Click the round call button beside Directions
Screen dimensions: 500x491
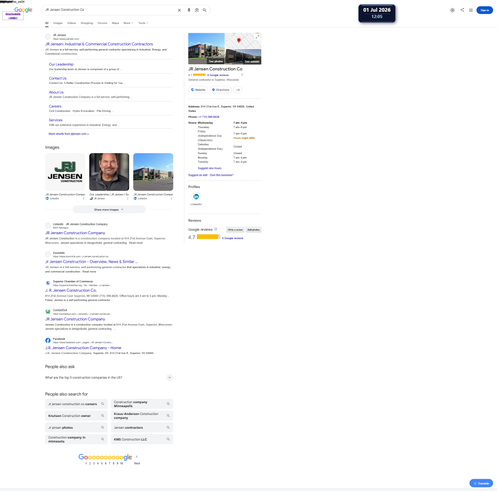pos(238,90)
